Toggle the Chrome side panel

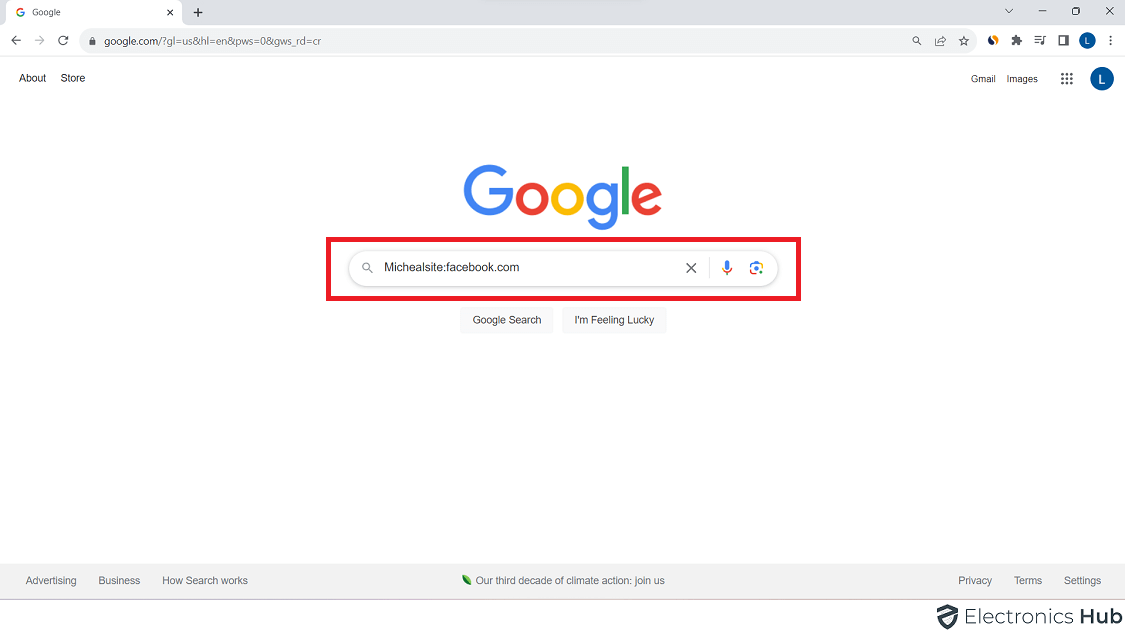pyautogui.click(x=1063, y=41)
